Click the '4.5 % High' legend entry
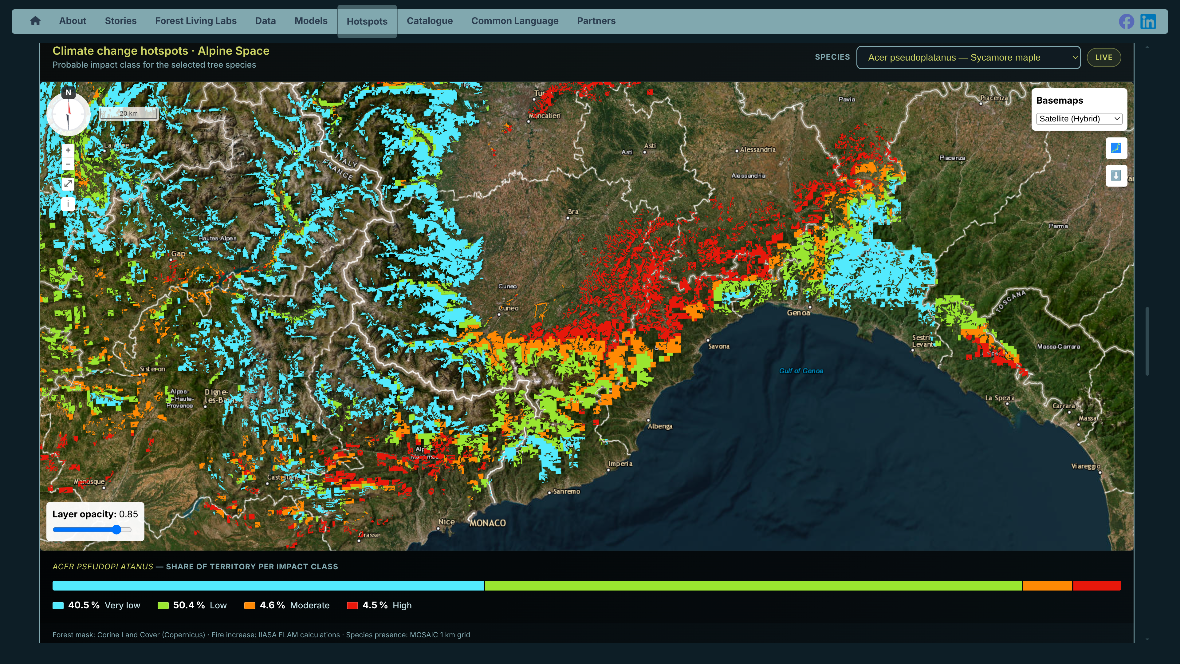Image resolution: width=1180 pixels, height=664 pixels. tap(379, 605)
